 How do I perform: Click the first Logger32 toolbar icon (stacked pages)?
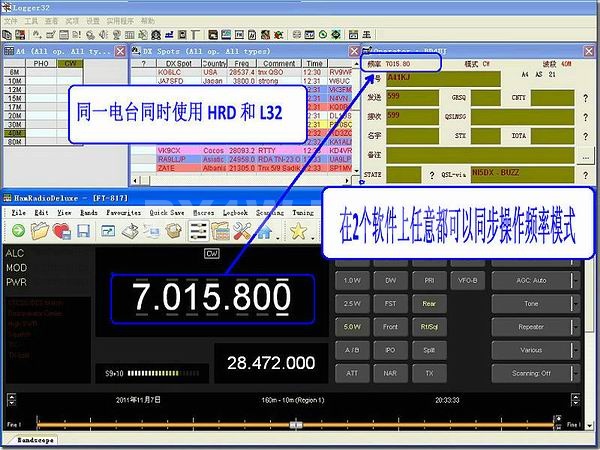coord(7,35)
